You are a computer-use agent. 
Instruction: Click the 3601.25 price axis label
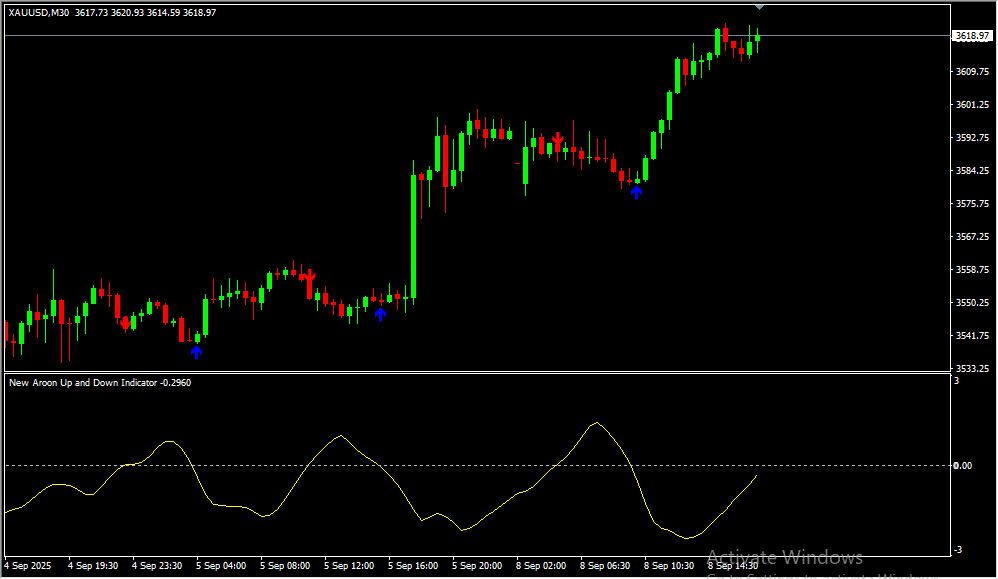(x=972, y=105)
